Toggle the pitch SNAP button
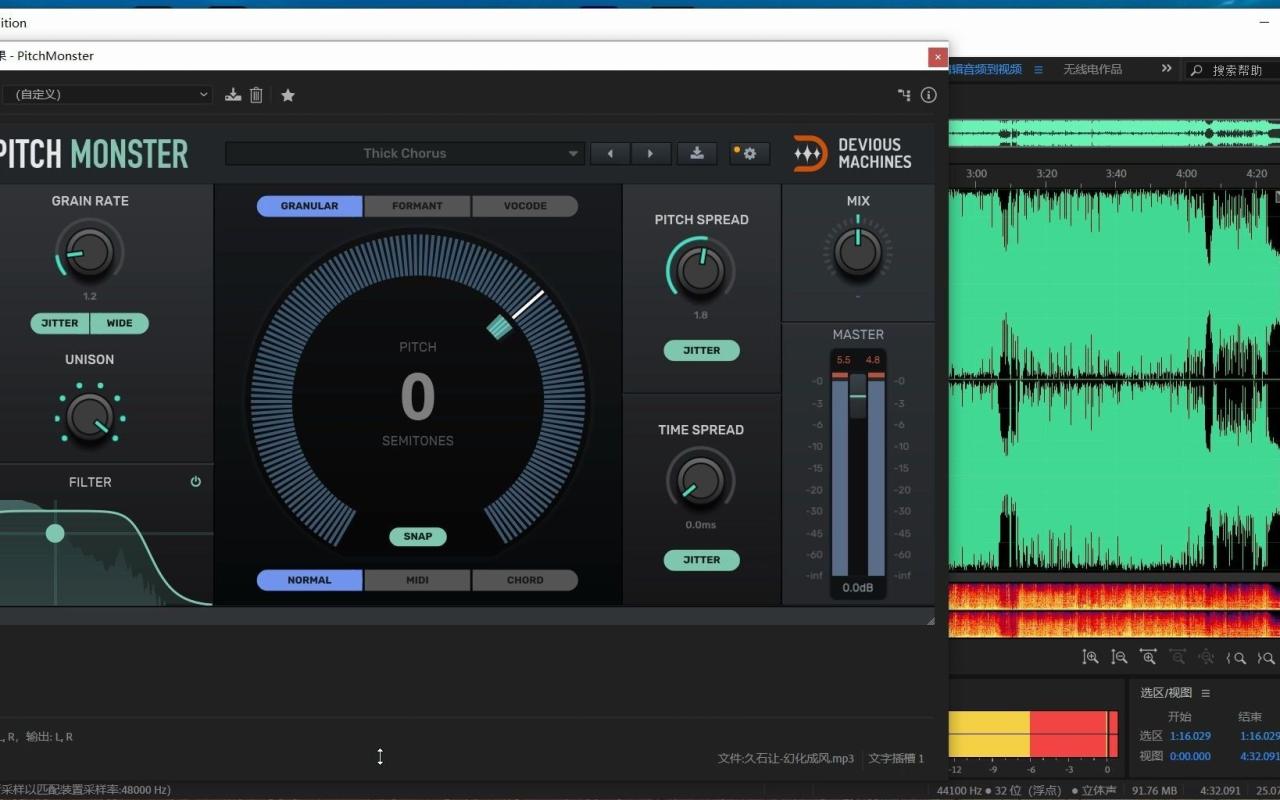This screenshot has height=800, width=1280. click(x=418, y=536)
